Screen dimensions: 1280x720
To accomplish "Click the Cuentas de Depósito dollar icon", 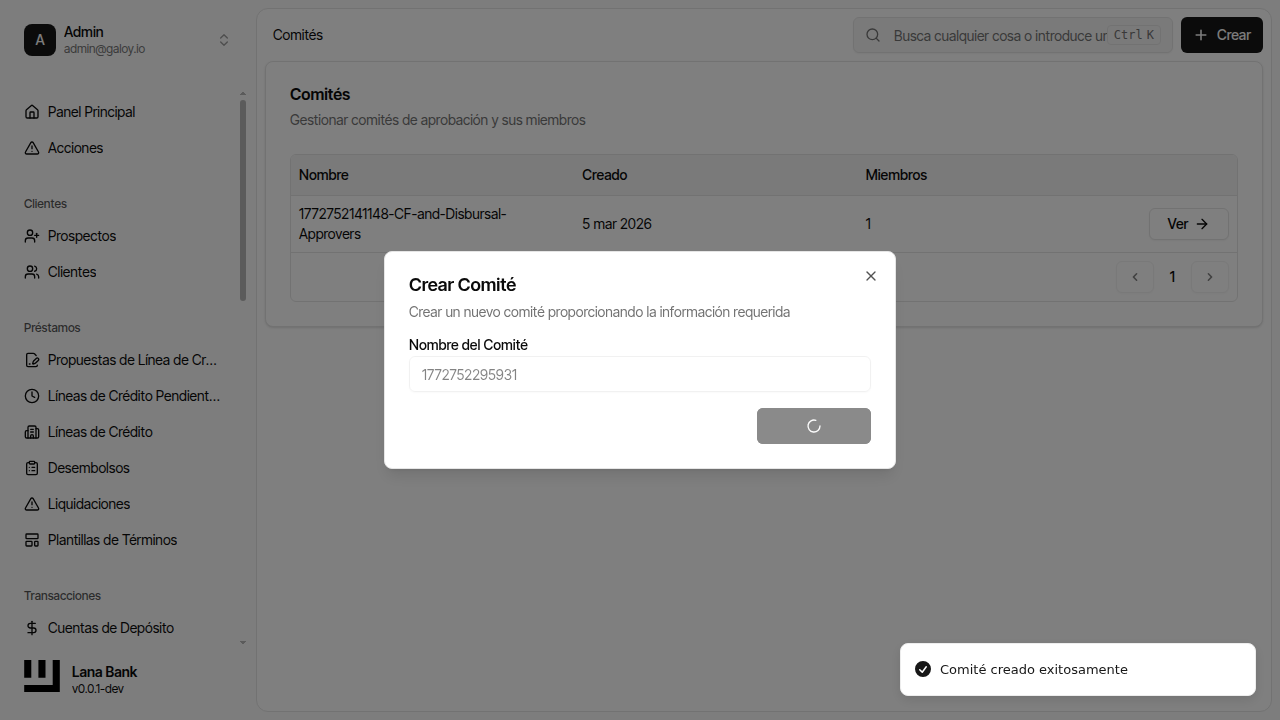I will [x=32, y=628].
